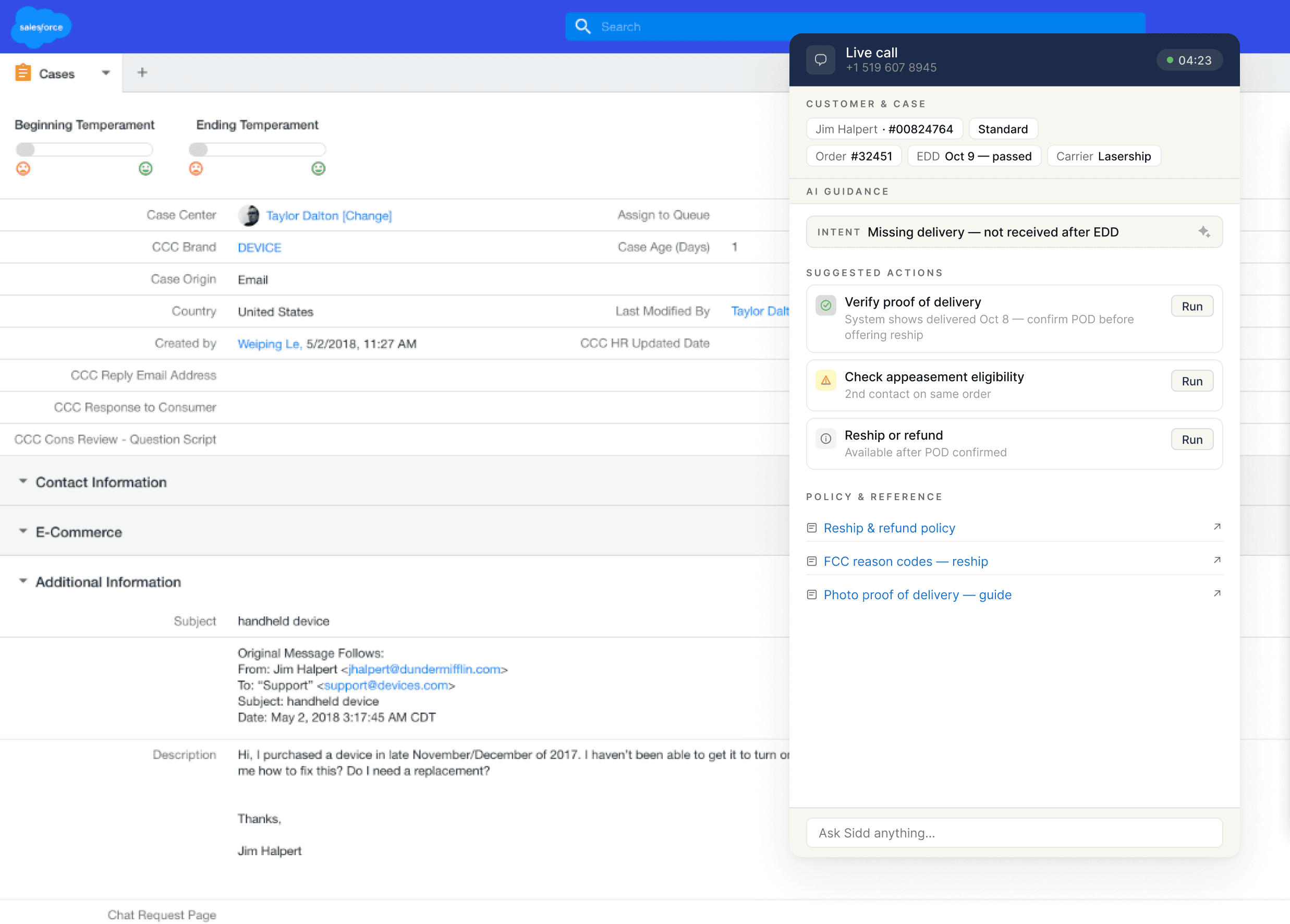
Task: Run the Verify proof of delivery action
Action: (x=1191, y=307)
